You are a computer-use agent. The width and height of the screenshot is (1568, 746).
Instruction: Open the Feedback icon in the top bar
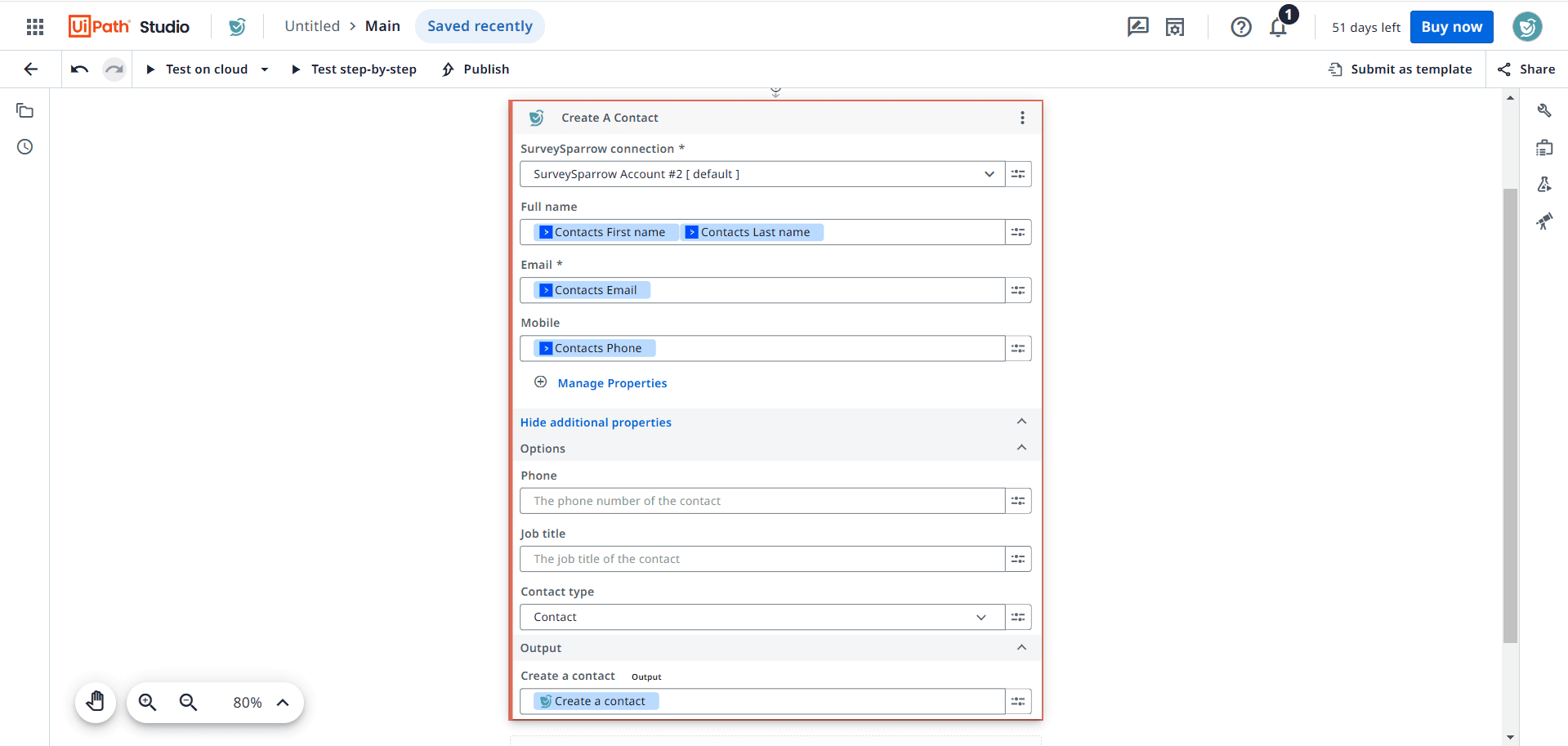click(1137, 27)
